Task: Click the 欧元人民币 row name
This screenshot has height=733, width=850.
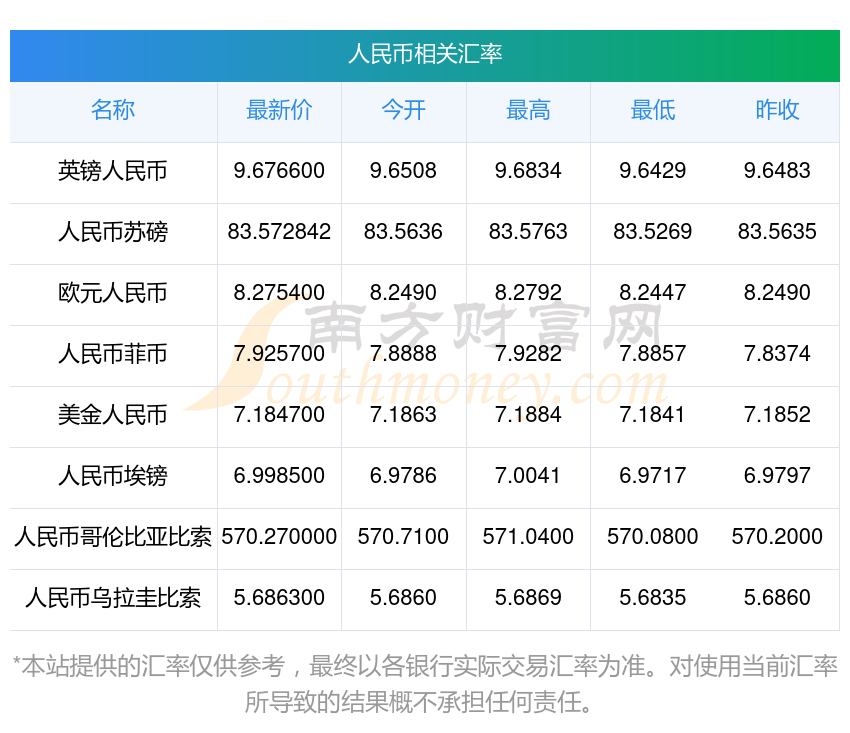Action: [113, 293]
